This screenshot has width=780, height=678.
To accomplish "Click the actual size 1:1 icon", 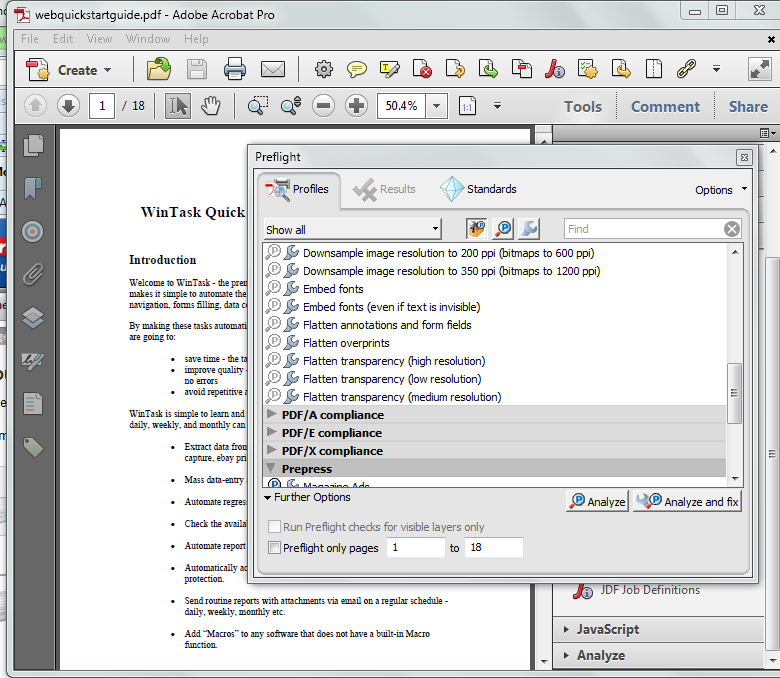I will pos(467,106).
